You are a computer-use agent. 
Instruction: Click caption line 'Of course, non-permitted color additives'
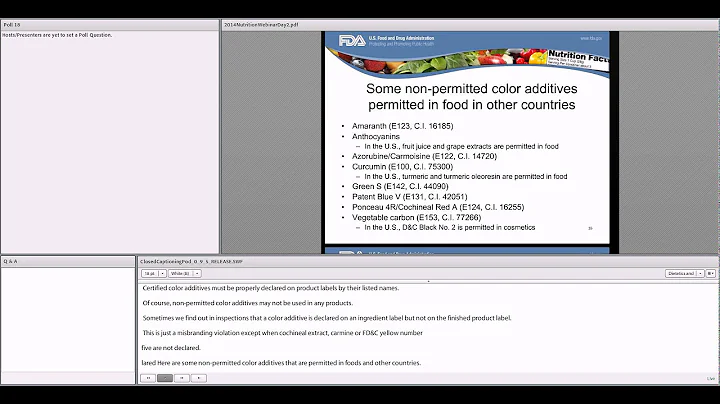click(248, 303)
